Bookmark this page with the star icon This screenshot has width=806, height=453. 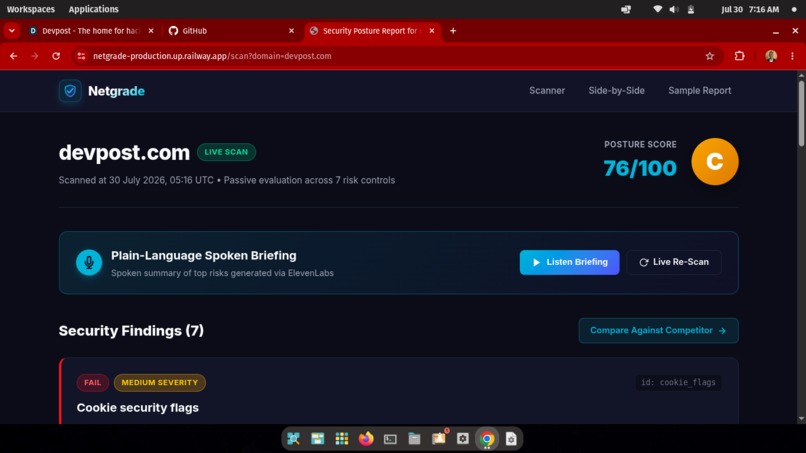click(x=710, y=56)
